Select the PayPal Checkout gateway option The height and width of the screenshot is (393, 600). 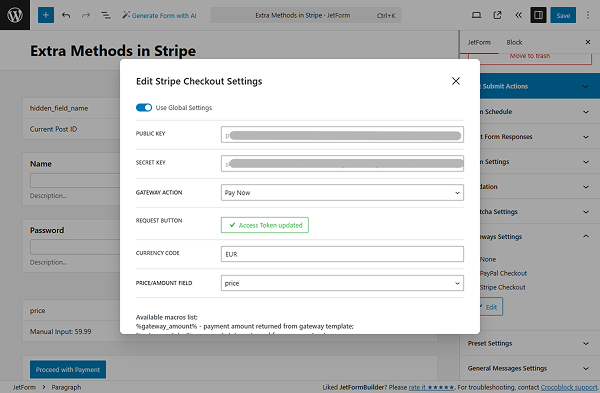[x=503, y=273]
